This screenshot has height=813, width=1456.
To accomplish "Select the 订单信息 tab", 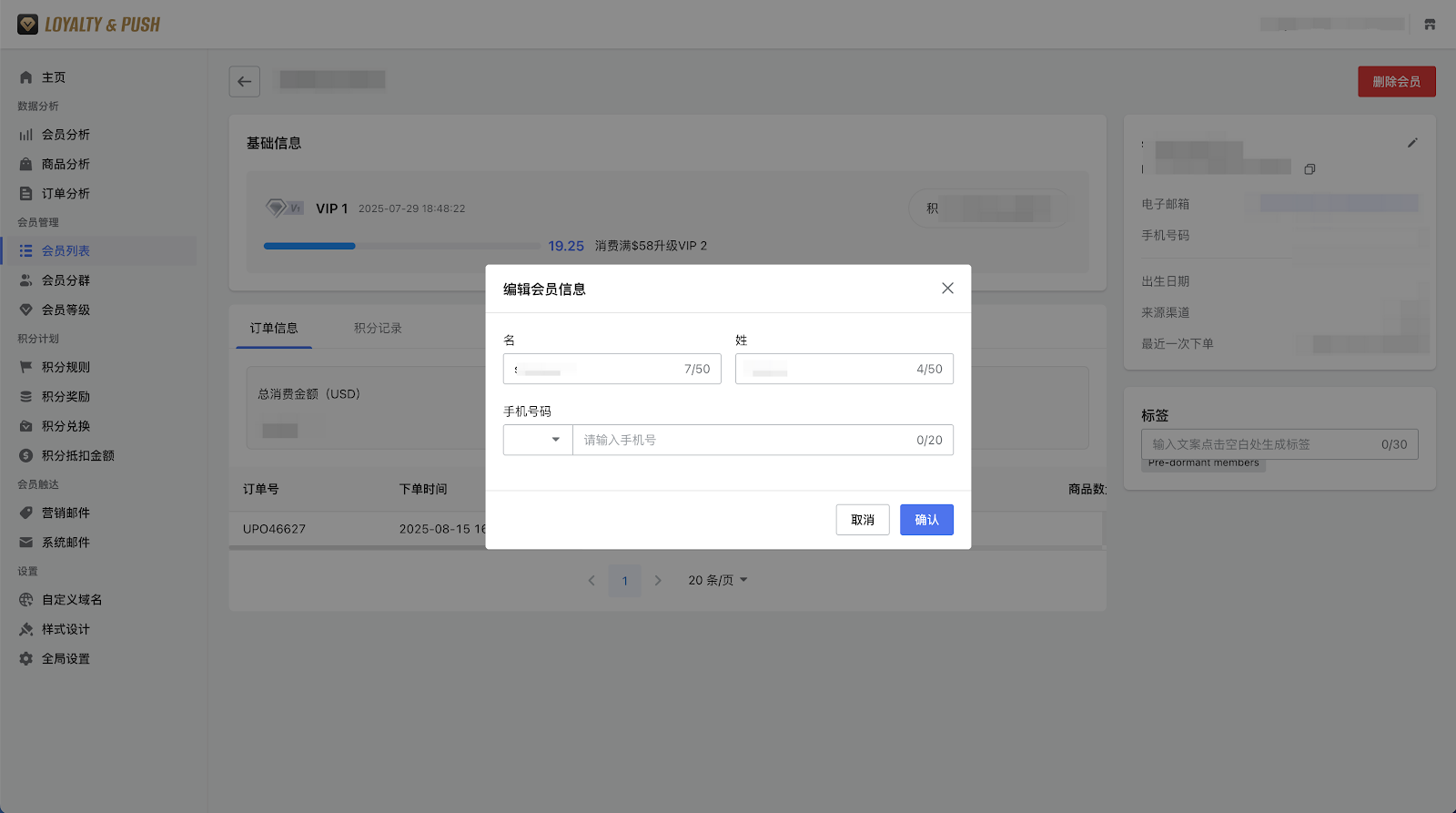I will tap(274, 329).
